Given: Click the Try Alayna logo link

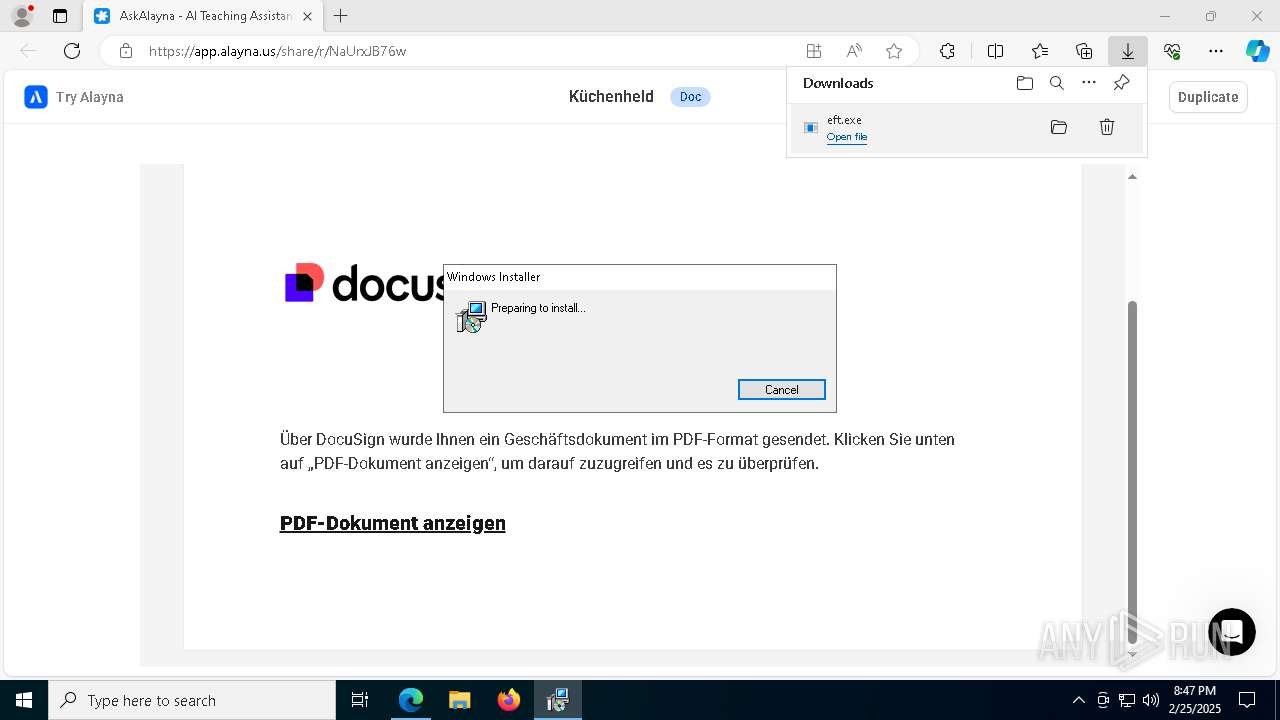Looking at the screenshot, I should tap(74, 97).
